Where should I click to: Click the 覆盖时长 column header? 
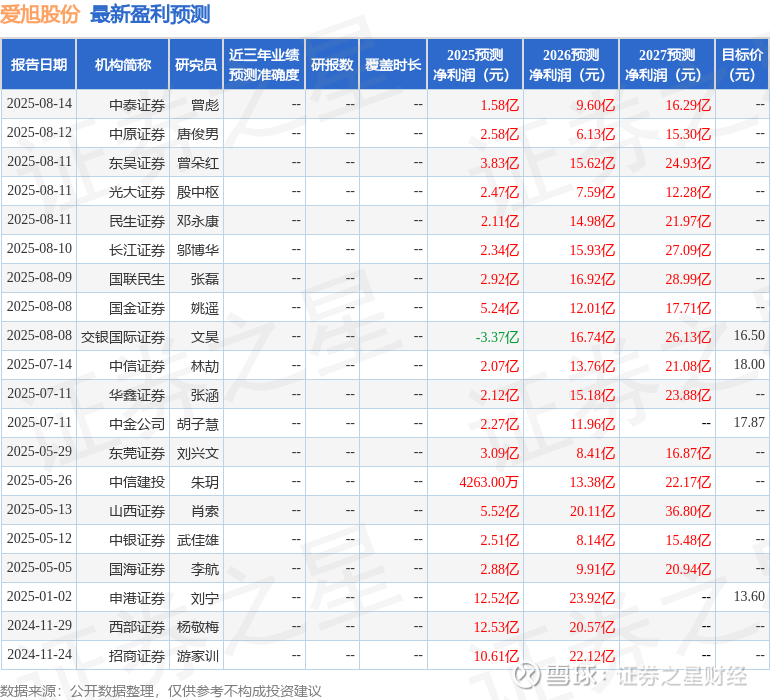pyautogui.click(x=393, y=64)
